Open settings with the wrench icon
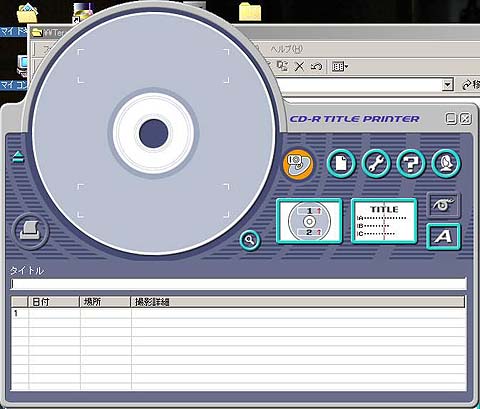 [x=376, y=164]
